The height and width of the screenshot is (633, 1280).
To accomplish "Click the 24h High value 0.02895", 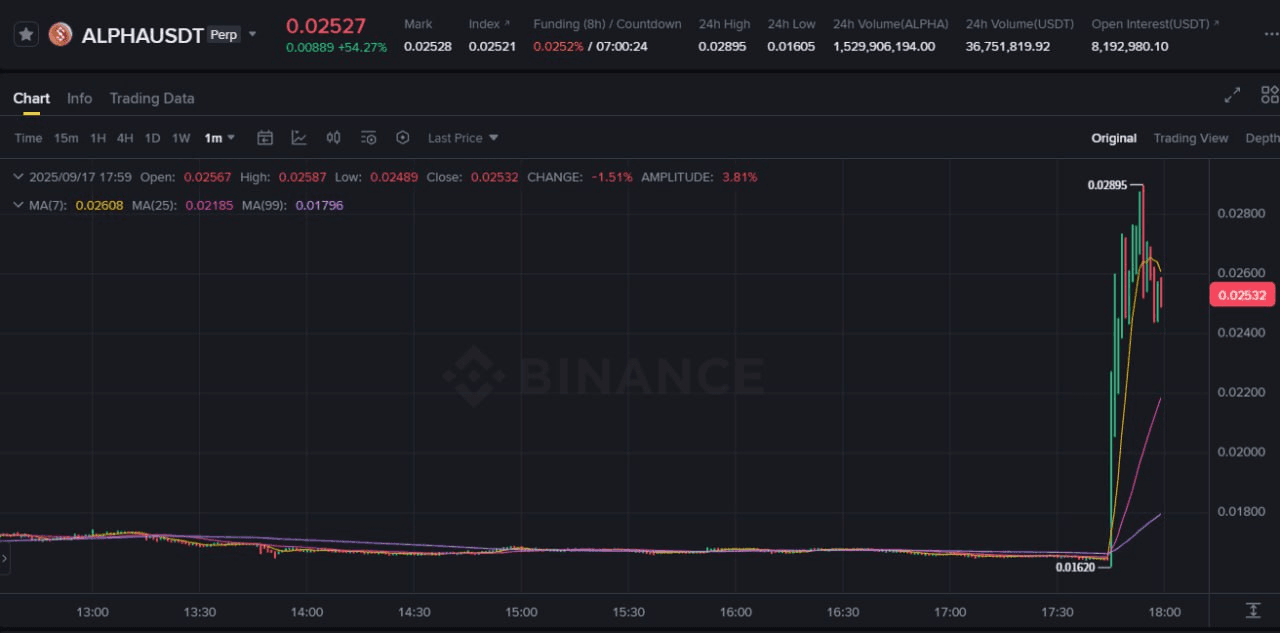I will (x=722, y=46).
